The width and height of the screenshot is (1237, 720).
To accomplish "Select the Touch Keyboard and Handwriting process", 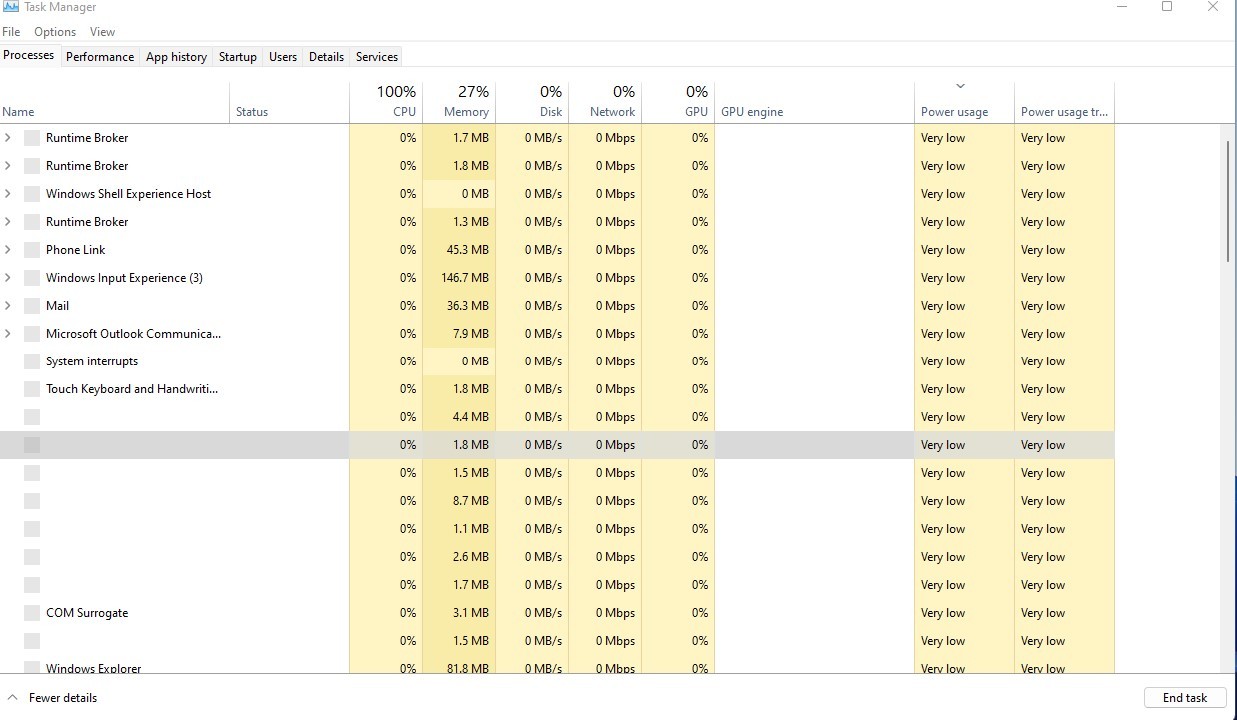I will coord(131,388).
